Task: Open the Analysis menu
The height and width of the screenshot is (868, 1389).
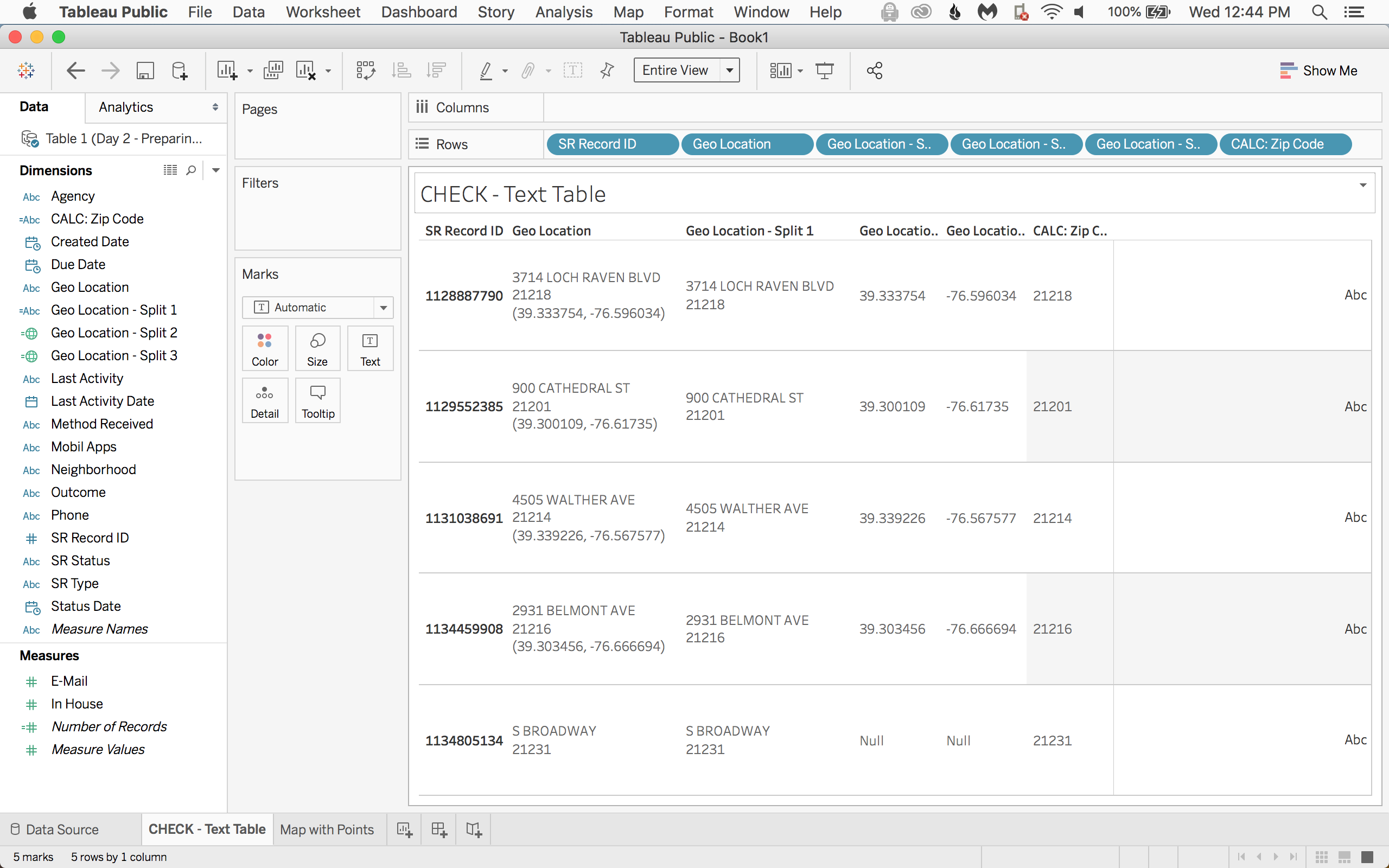Action: tap(564, 12)
